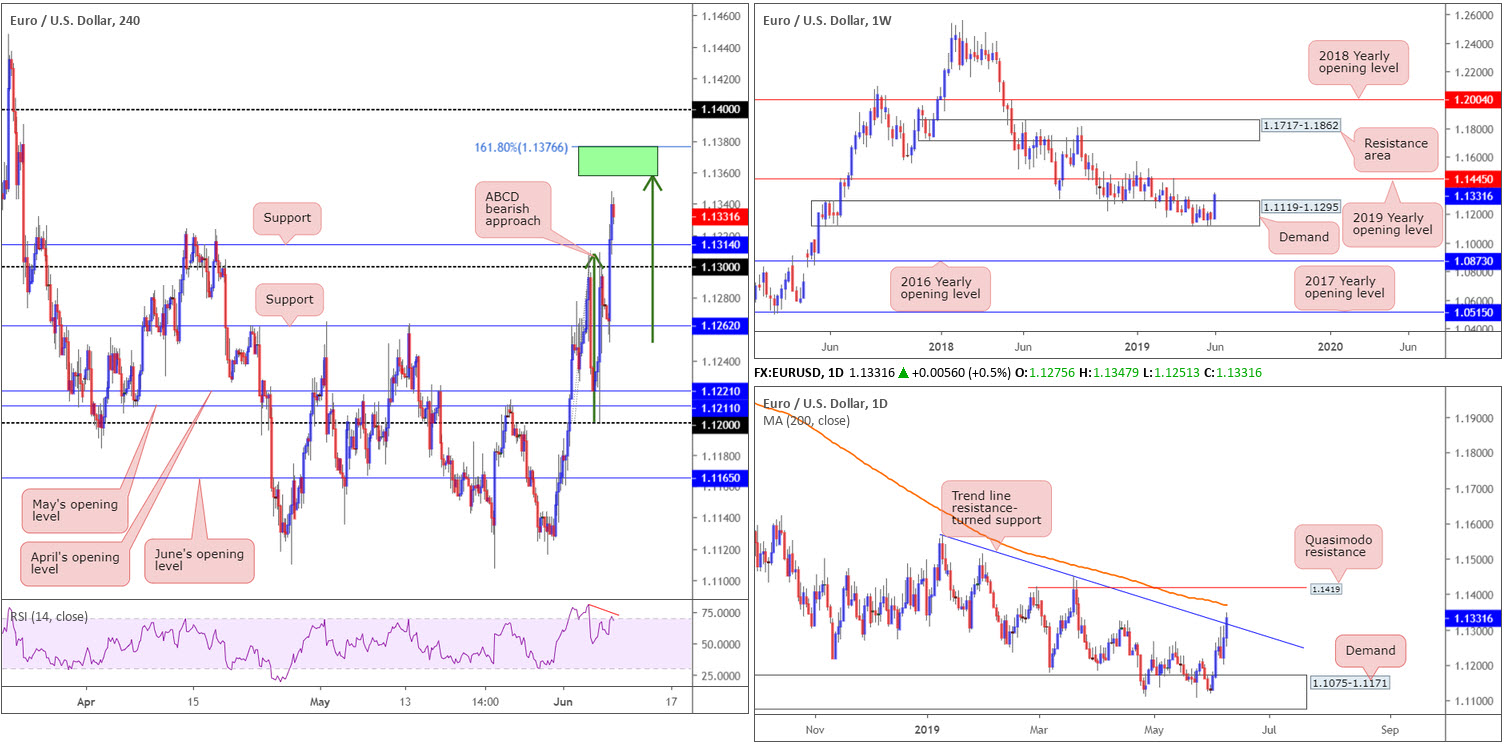
Task: Click the 'MA (200, close)' indicator label
Action: (x=806, y=421)
